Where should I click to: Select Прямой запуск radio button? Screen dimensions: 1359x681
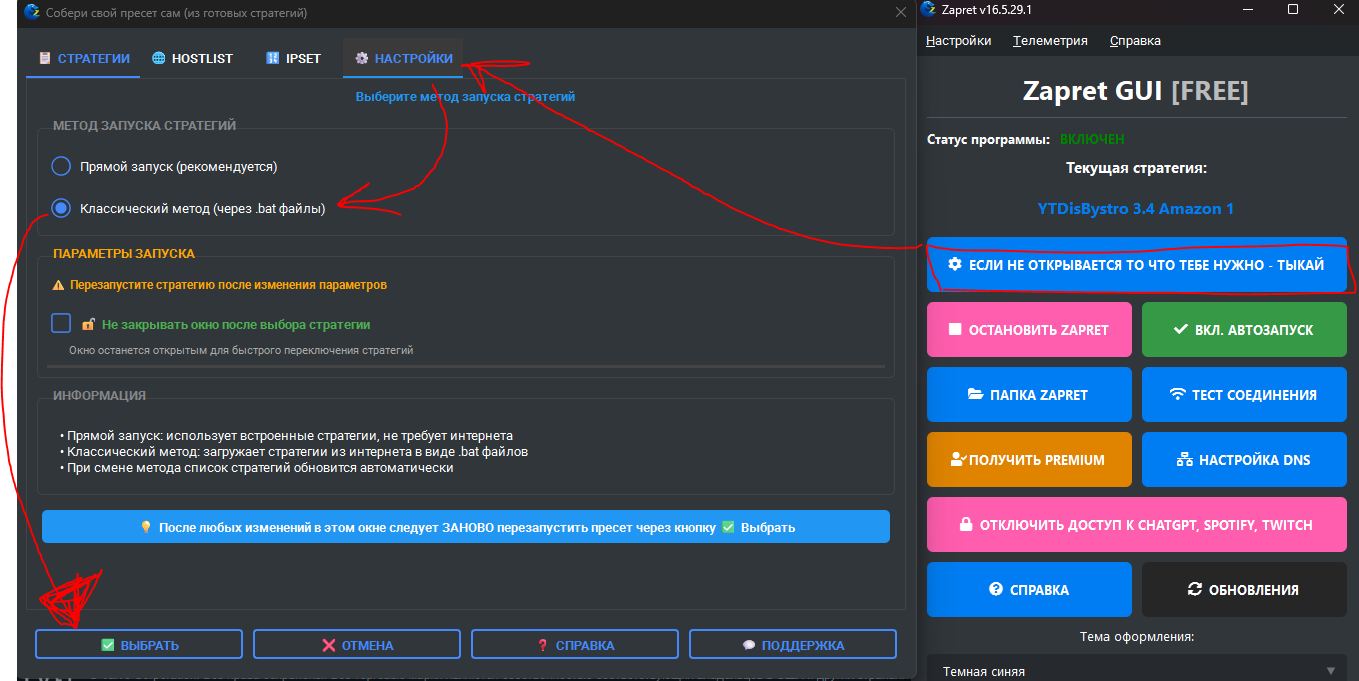pos(61,166)
